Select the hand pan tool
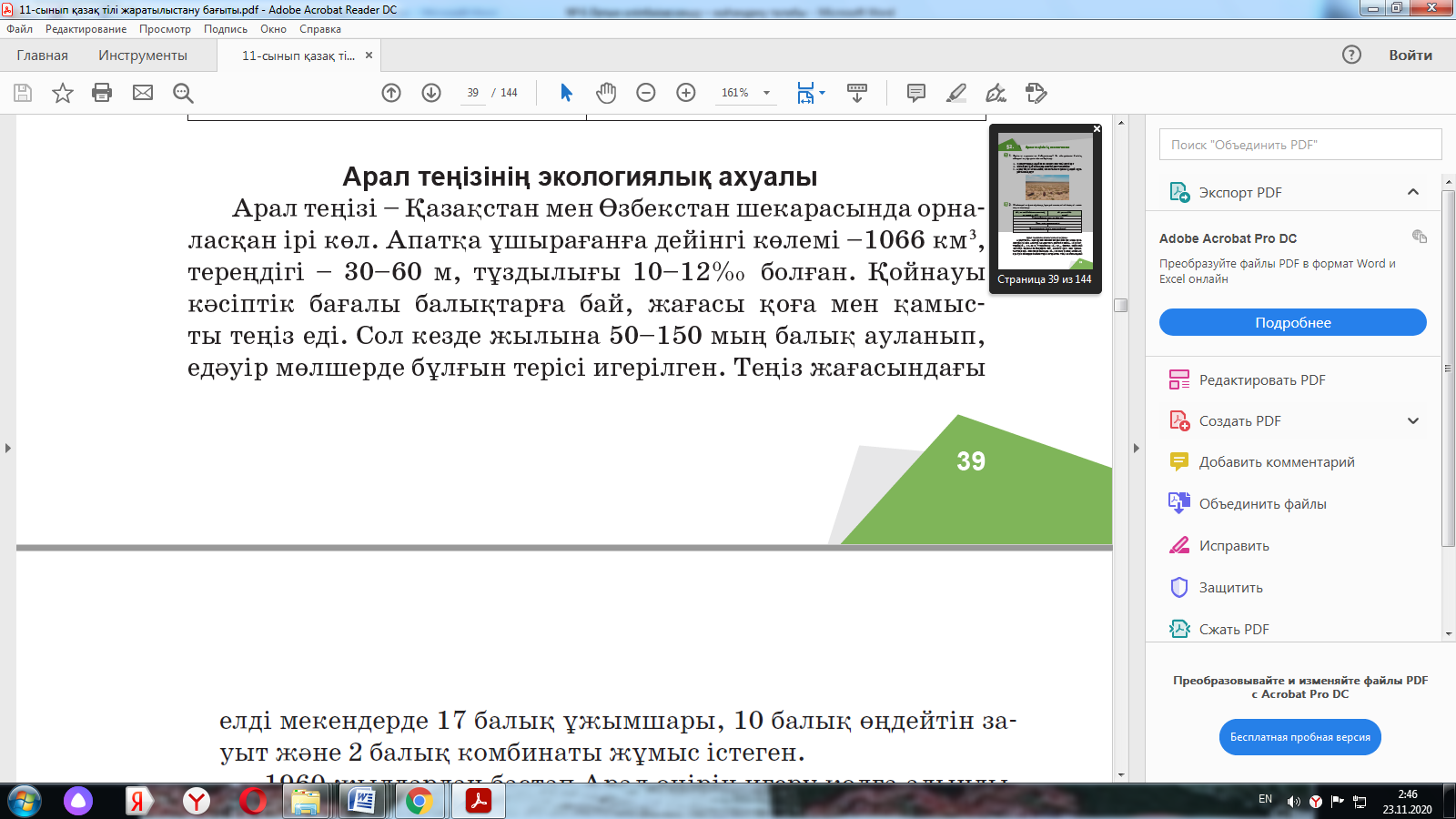 (606, 93)
